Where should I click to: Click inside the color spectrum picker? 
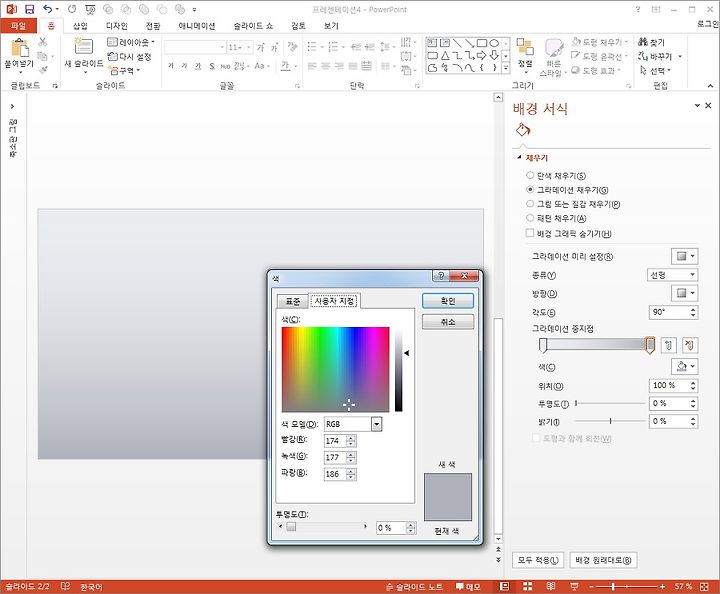coord(335,369)
